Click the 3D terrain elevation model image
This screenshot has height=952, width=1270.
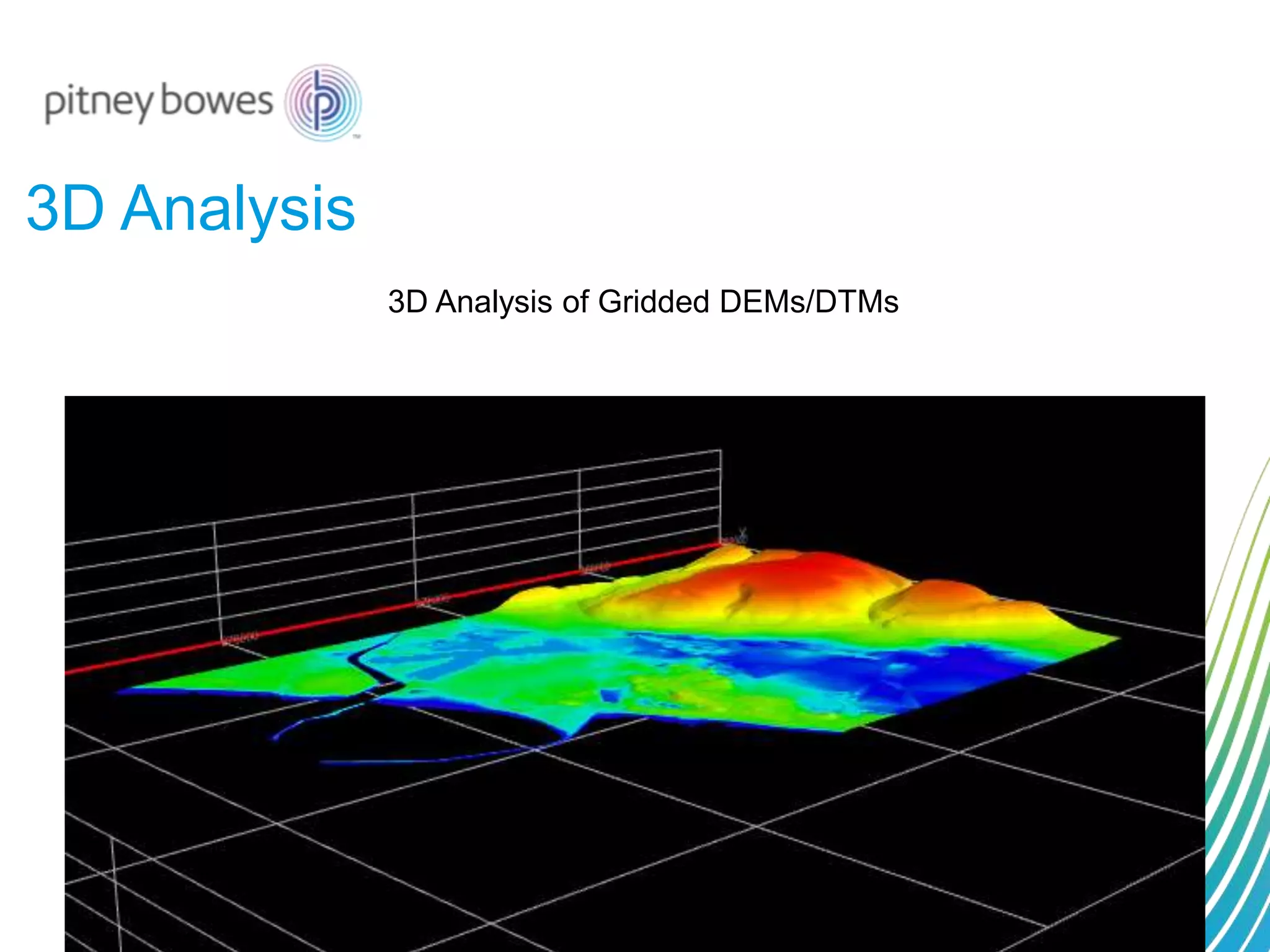635,674
